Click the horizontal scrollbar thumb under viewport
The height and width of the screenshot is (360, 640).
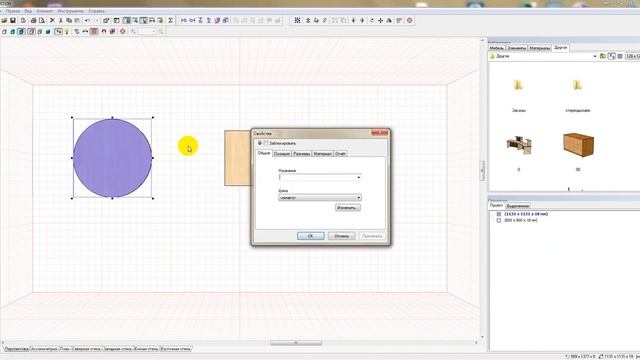[296, 343]
